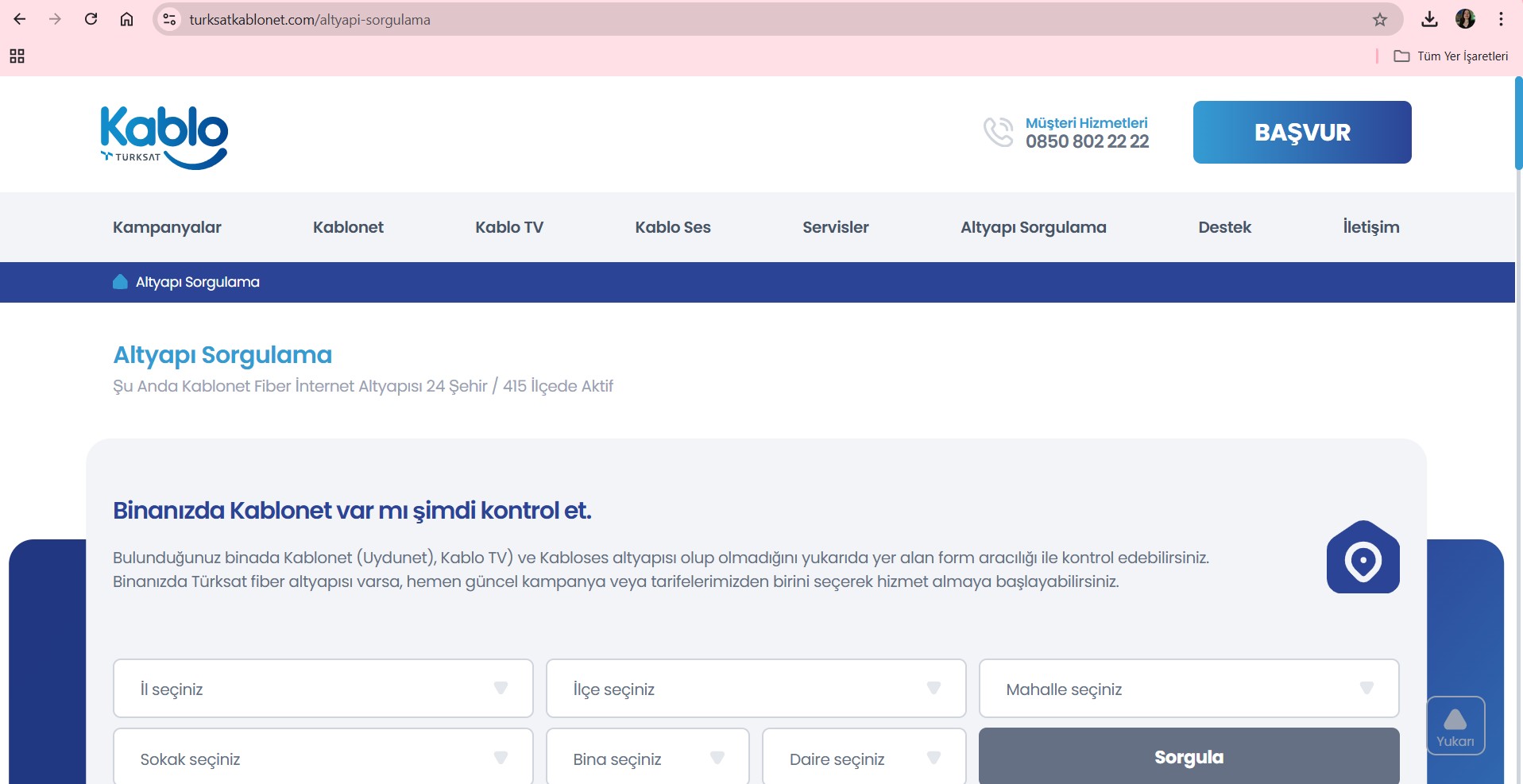This screenshot has height=784, width=1523.
Task: Open the browser downloads icon
Action: [x=1429, y=19]
